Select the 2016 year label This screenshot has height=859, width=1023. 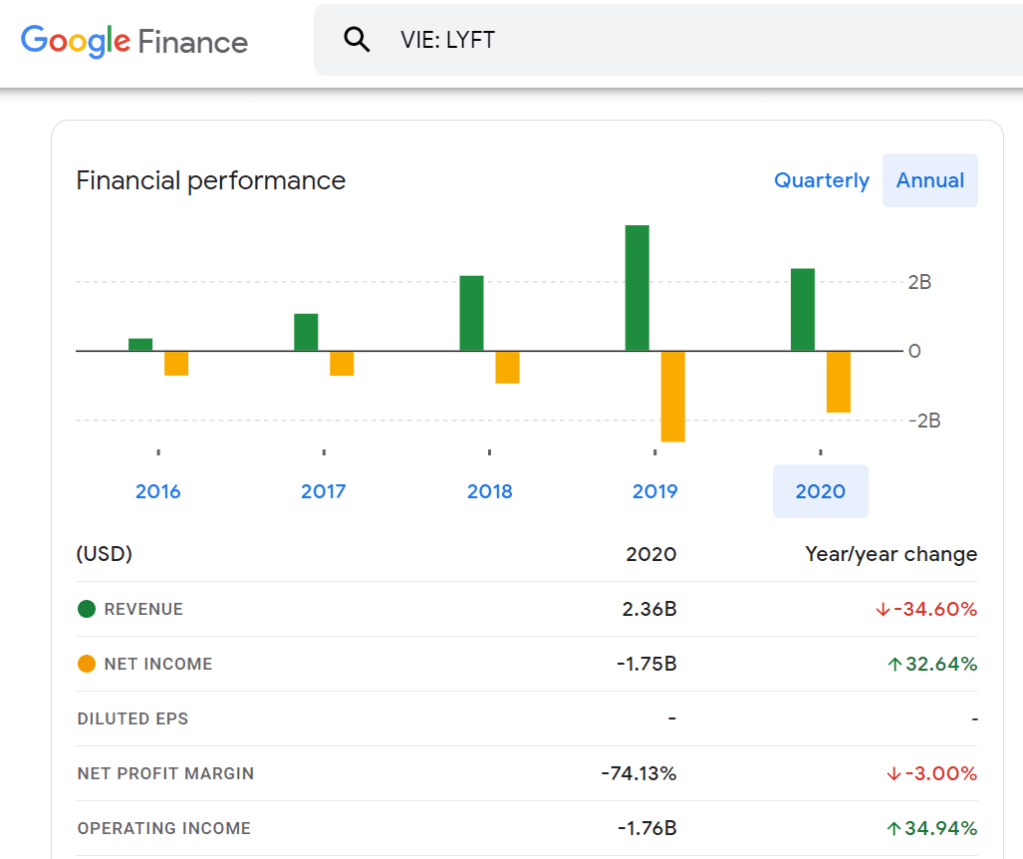(158, 491)
